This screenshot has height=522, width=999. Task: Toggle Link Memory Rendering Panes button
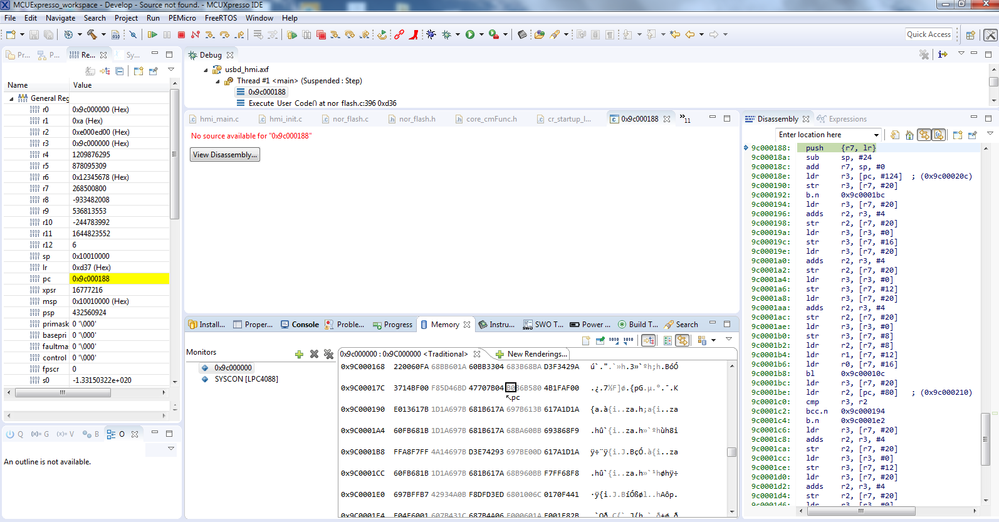pyautogui.click(x=682, y=340)
